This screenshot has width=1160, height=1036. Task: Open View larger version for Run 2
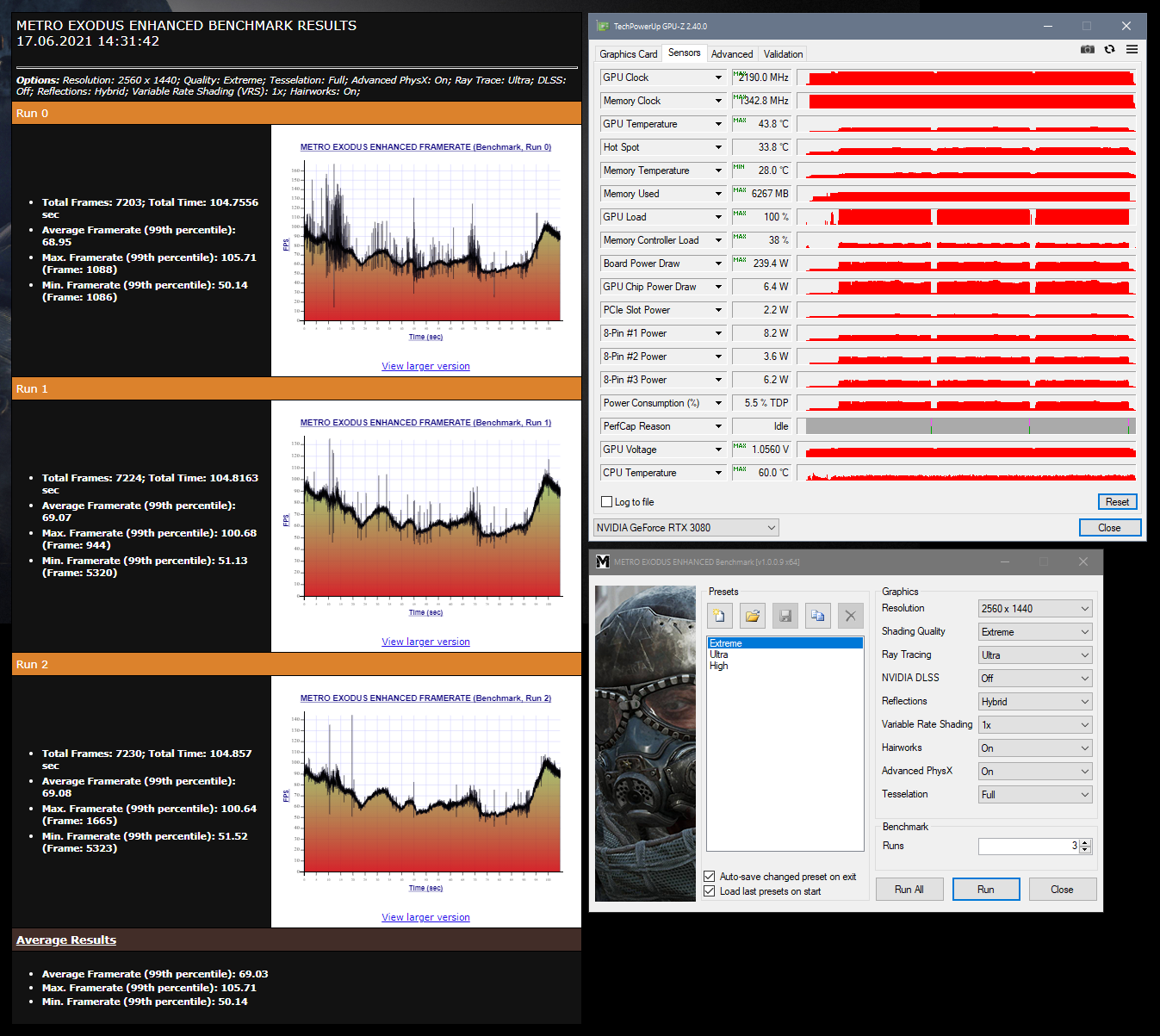(425, 917)
